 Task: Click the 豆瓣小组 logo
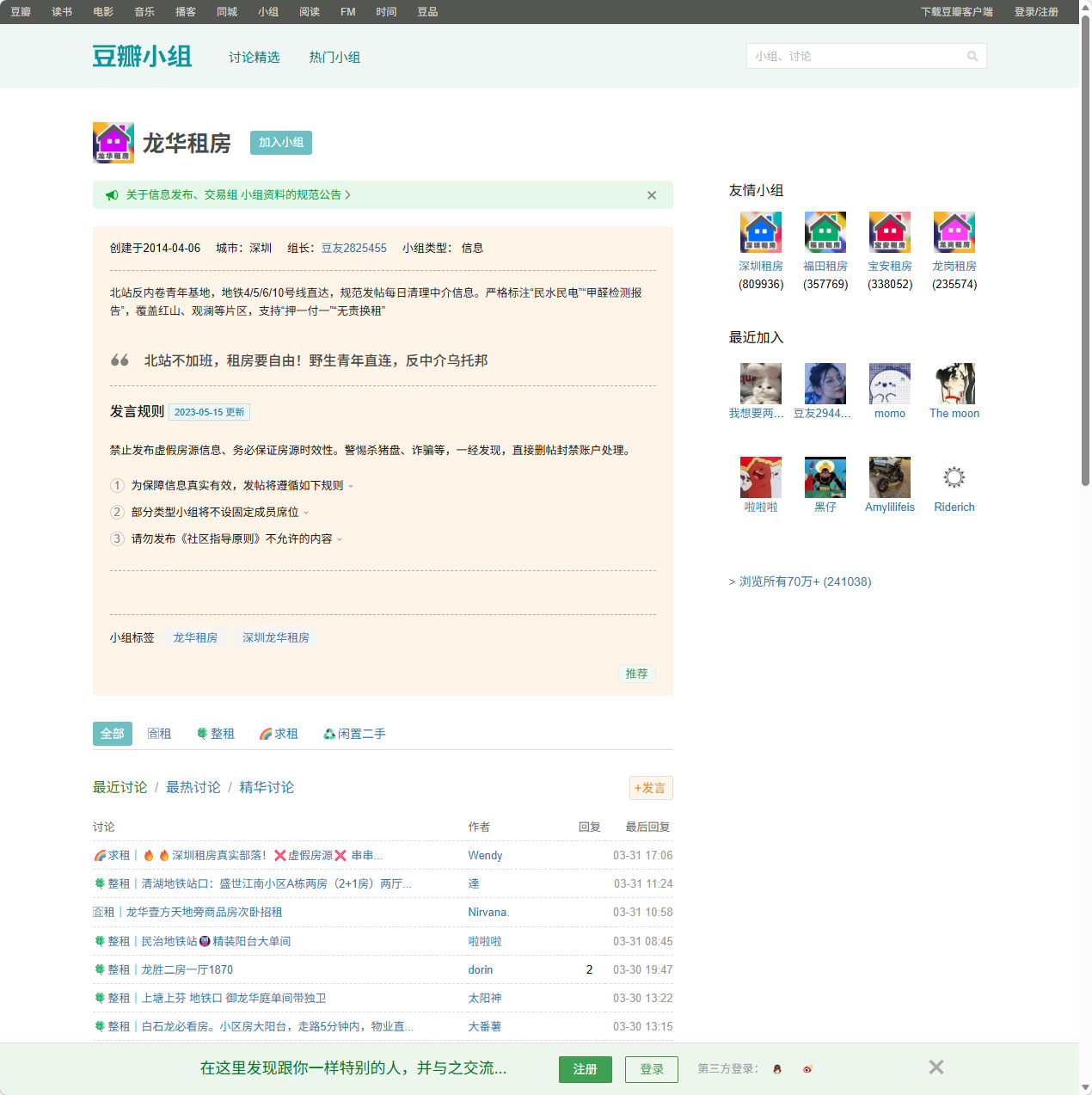[x=142, y=56]
